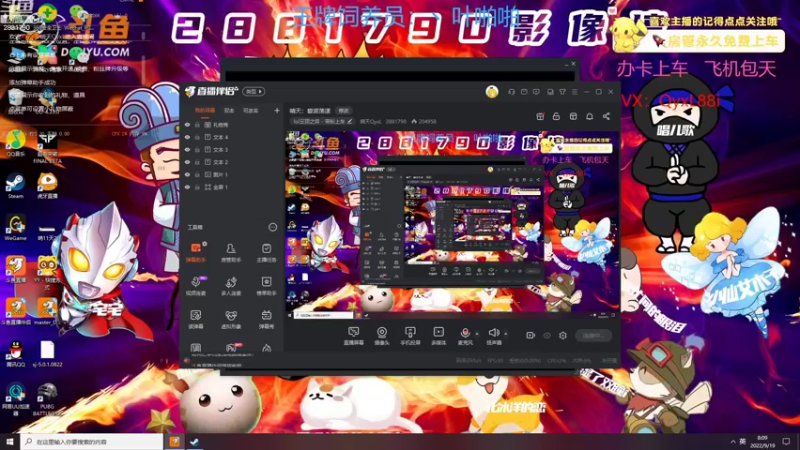Open the 榜单助手 tool
800x450 pixels.
pyautogui.click(x=266, y=286)
